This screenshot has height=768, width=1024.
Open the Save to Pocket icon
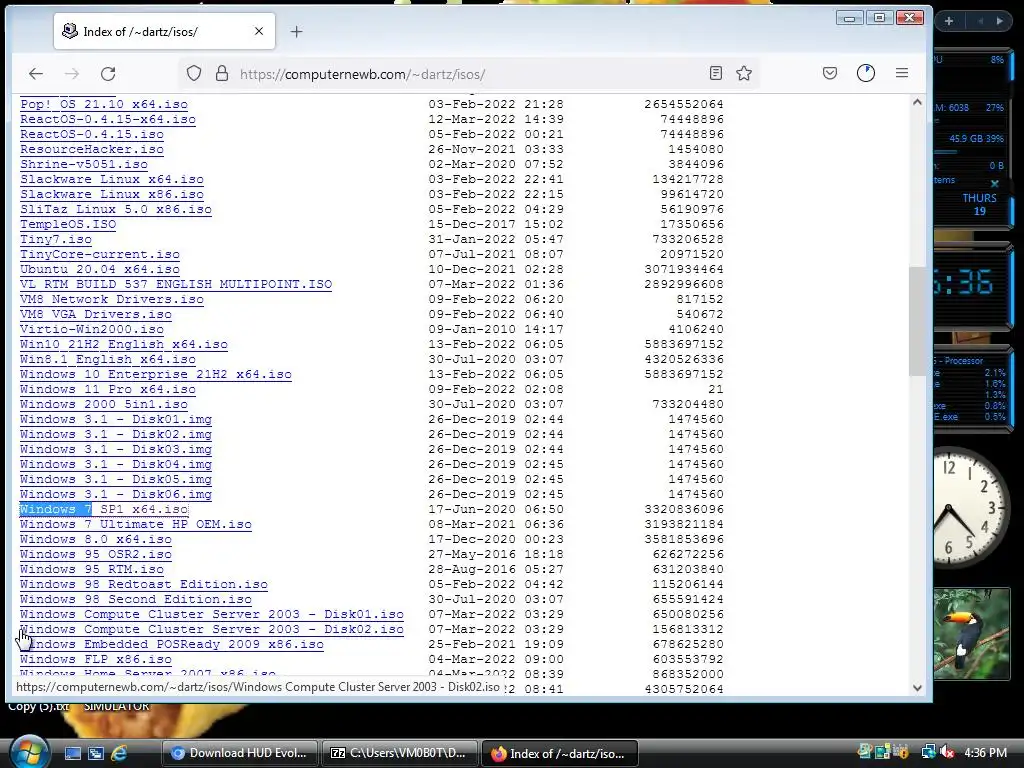830,73
